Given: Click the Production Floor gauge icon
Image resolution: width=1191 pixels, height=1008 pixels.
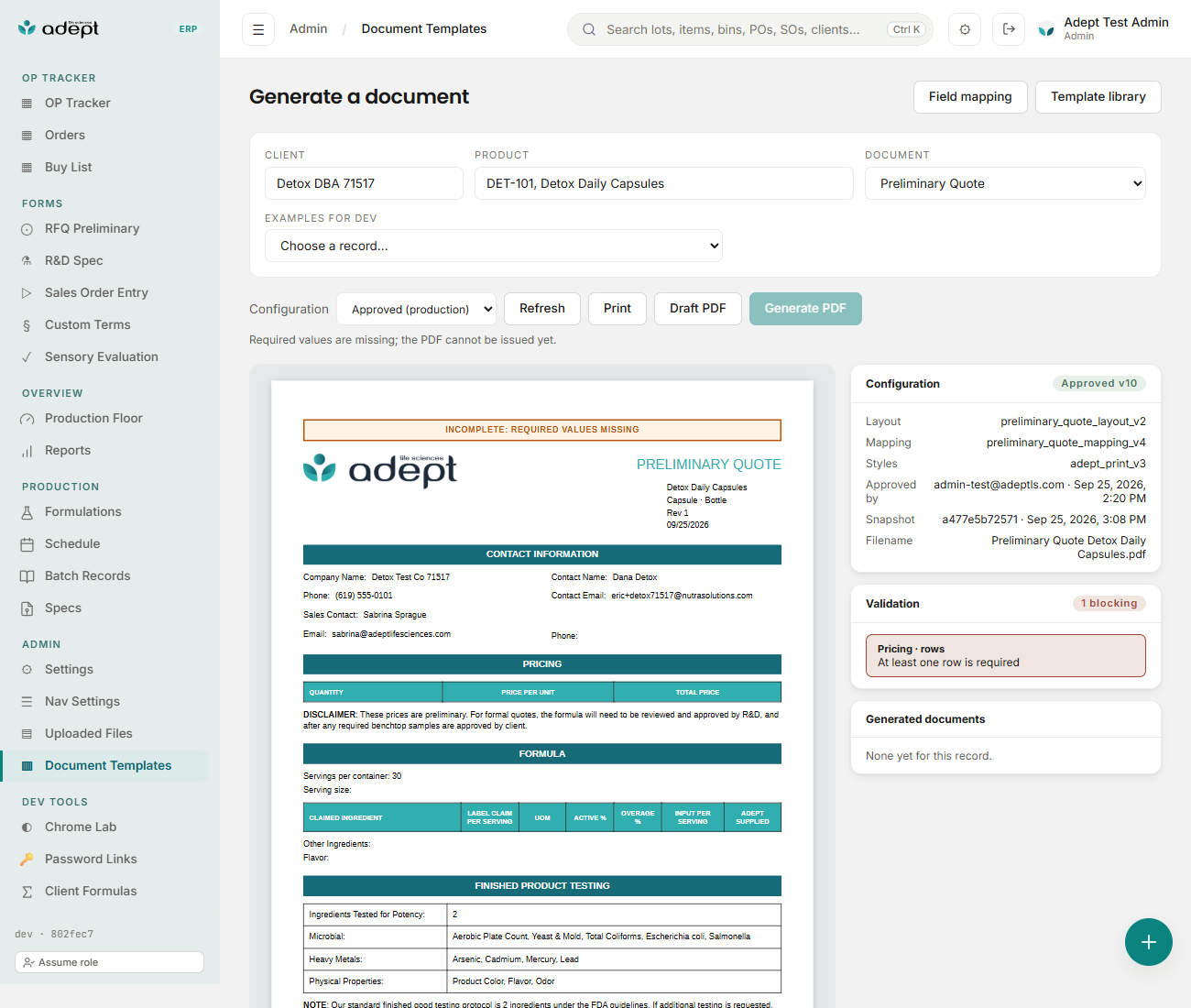Looking at the screenshot, I should click(27, 419).
